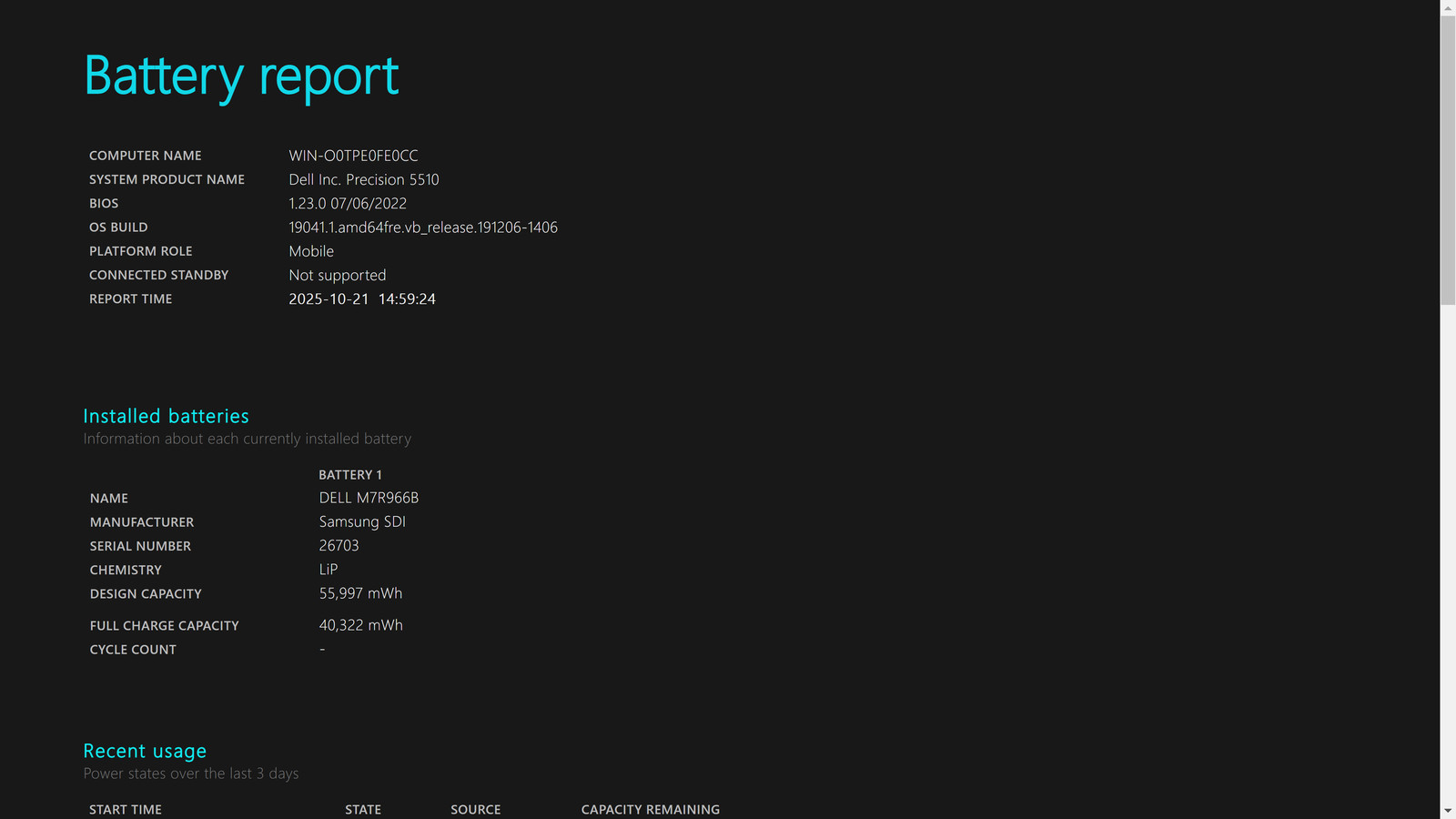Click the "DESIGN CAPACITY" row label
Viewport: 1456px width, 819px height.
[146, 593]
